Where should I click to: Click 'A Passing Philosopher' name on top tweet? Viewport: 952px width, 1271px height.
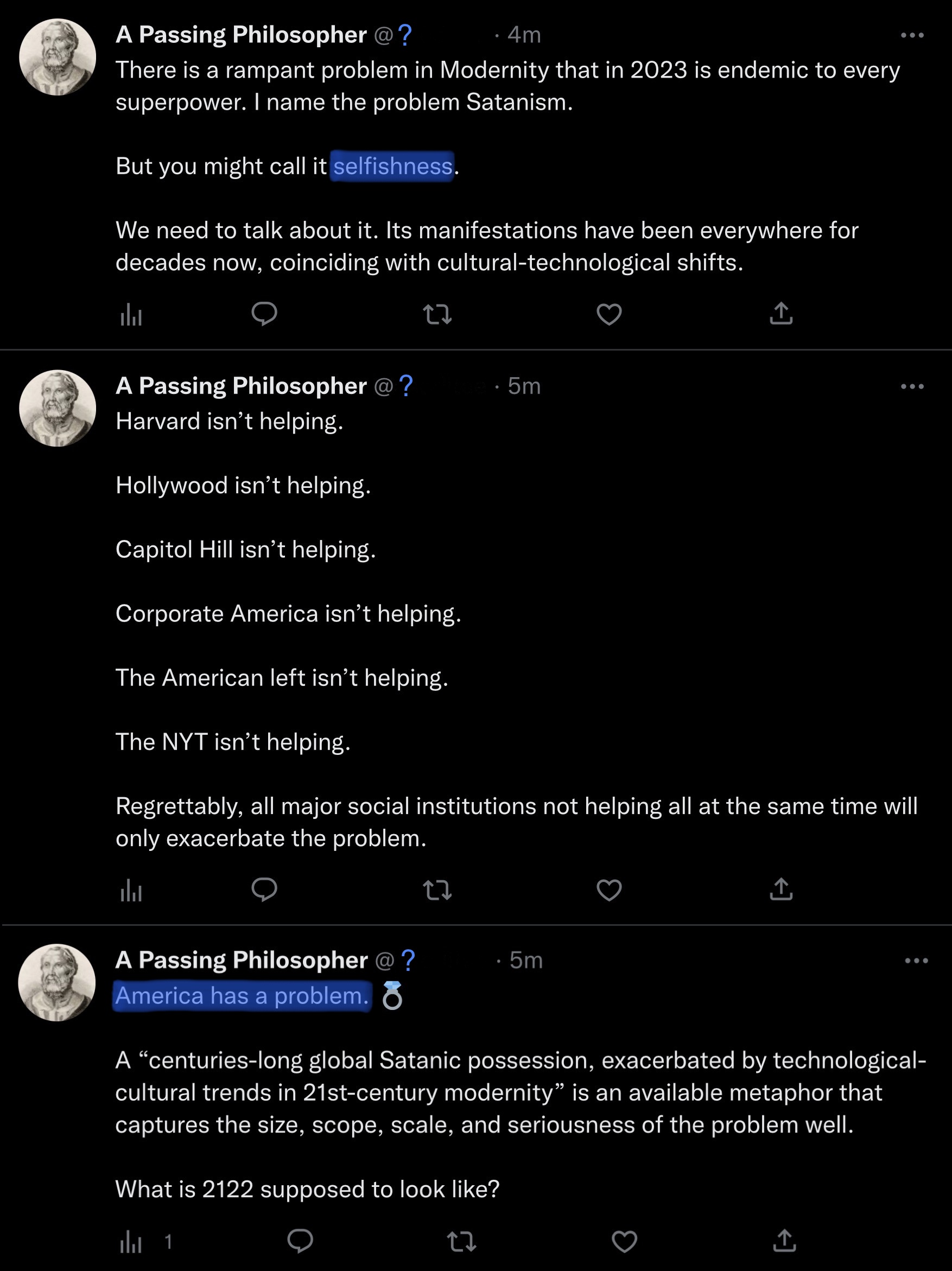(x=241, y=35)
